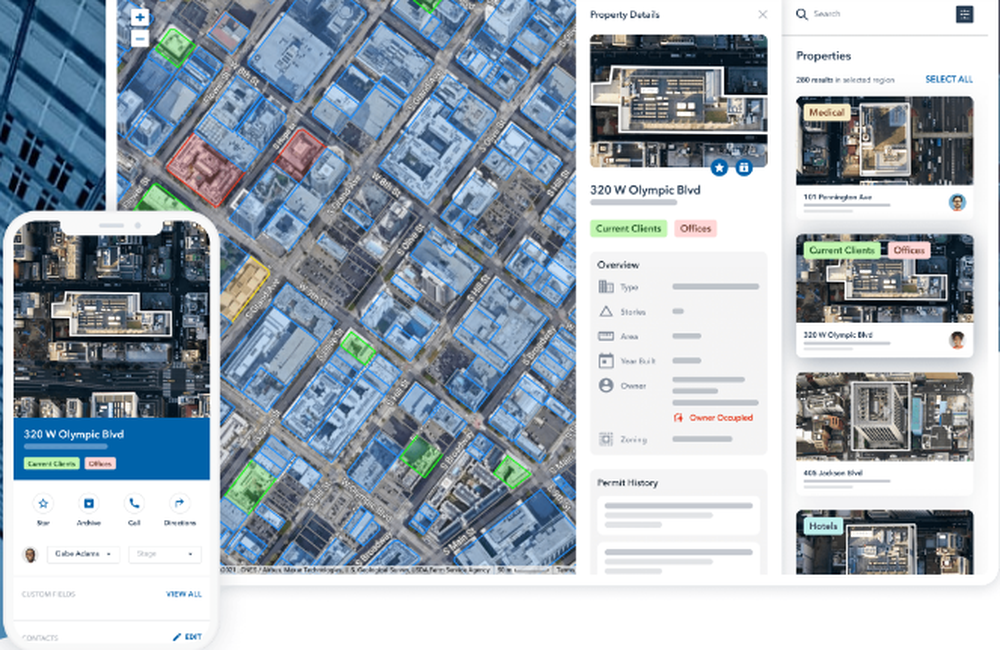Viewport: 1000px width, 650px height.
Task: Click the search magnifier icon
Action: (802, 14)
